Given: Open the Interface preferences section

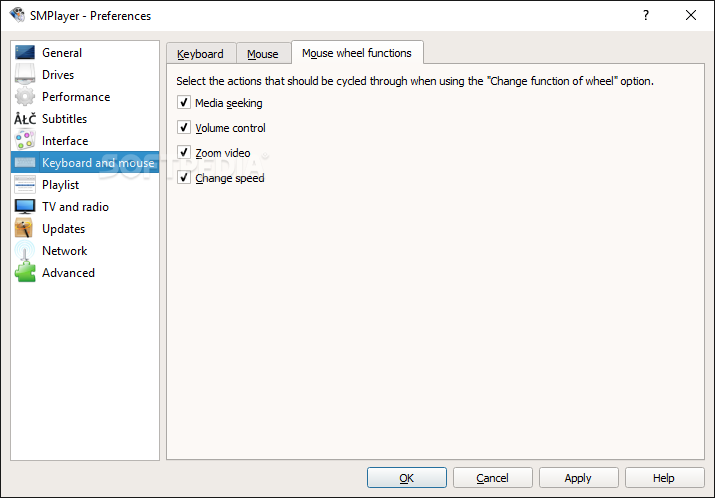Looking at the screenshot, I should coord(85,140).
